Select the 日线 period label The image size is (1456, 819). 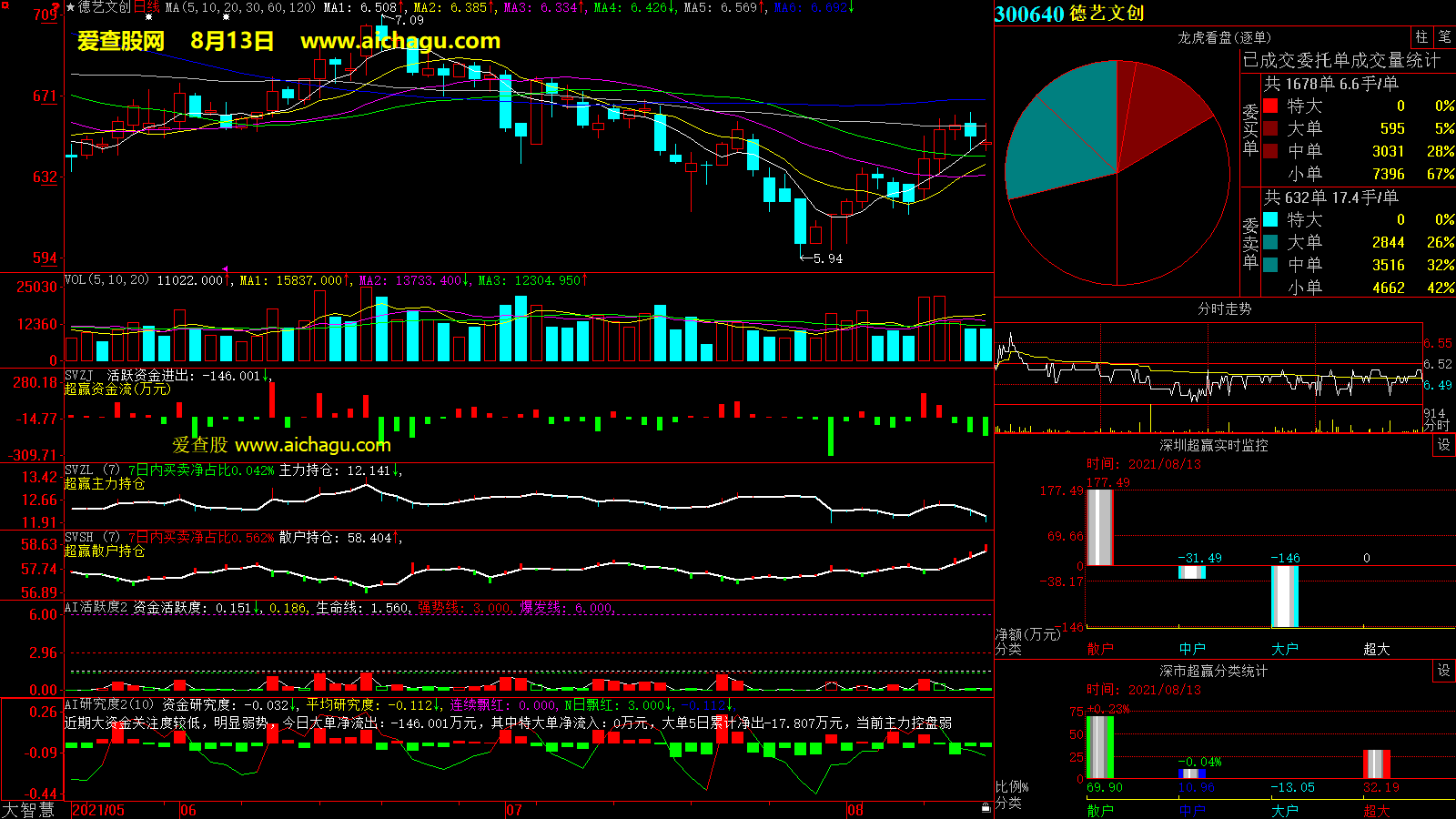pos(147,7)
